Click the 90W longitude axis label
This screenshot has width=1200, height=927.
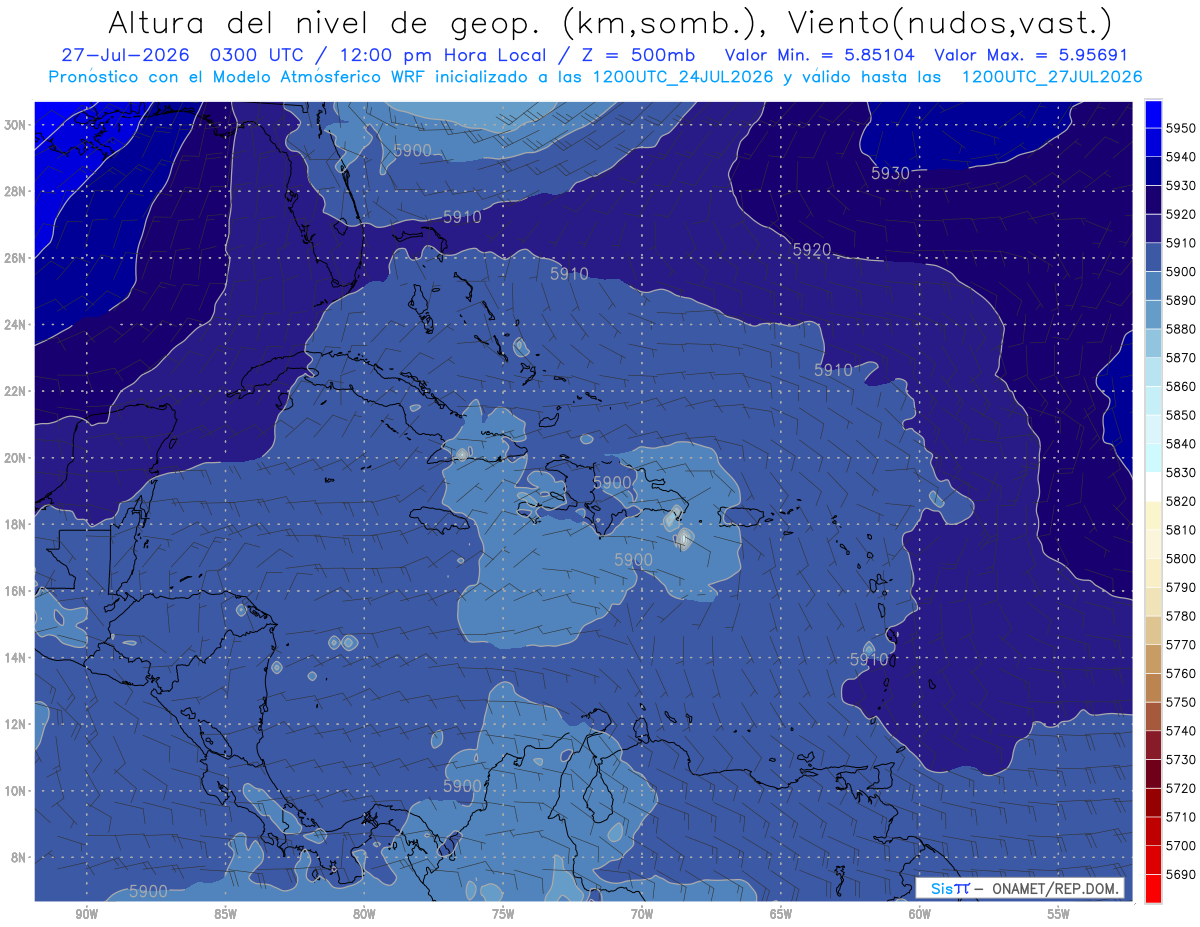(x=86, y=914)
